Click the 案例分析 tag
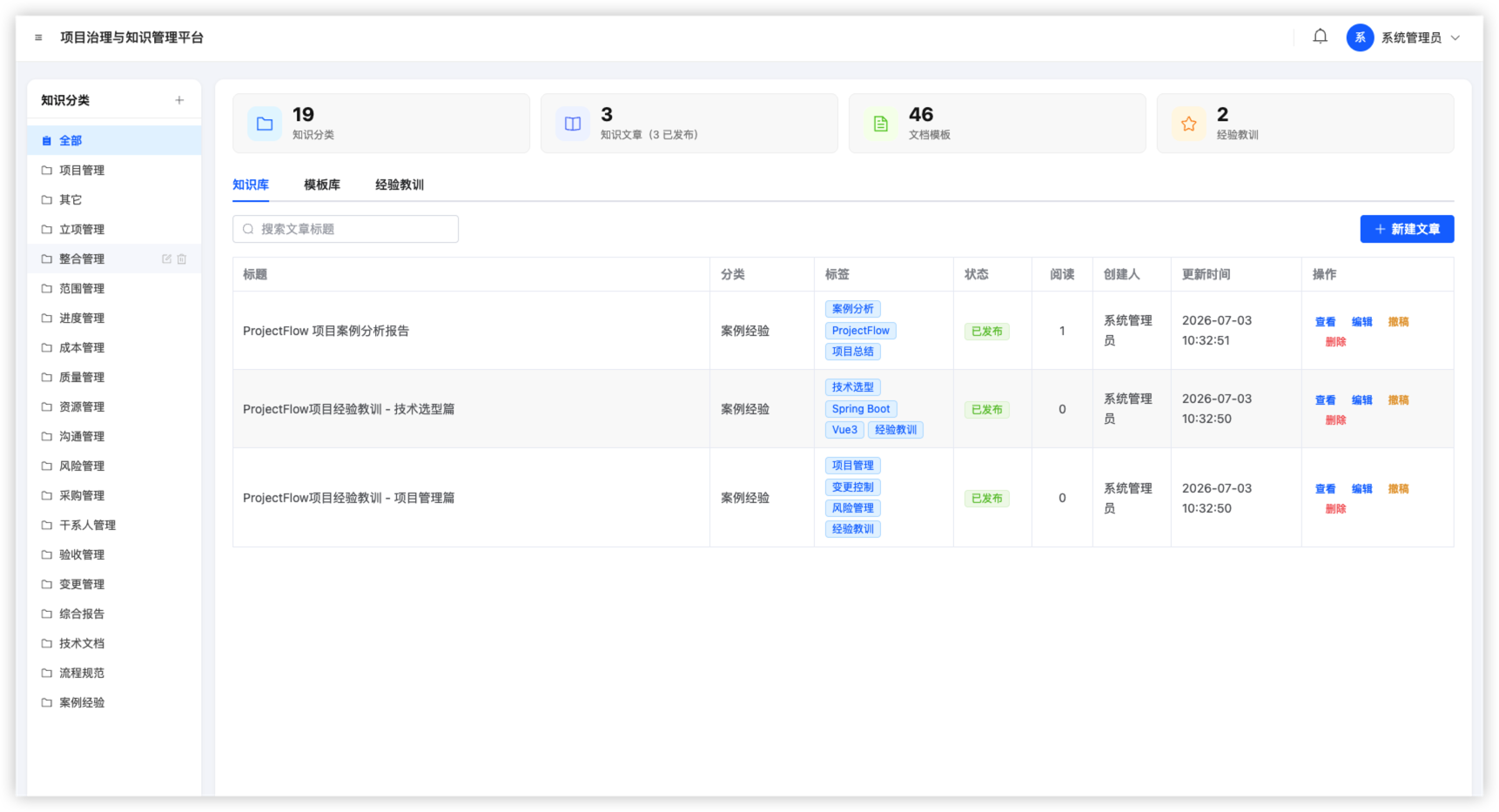 (853, 309)
